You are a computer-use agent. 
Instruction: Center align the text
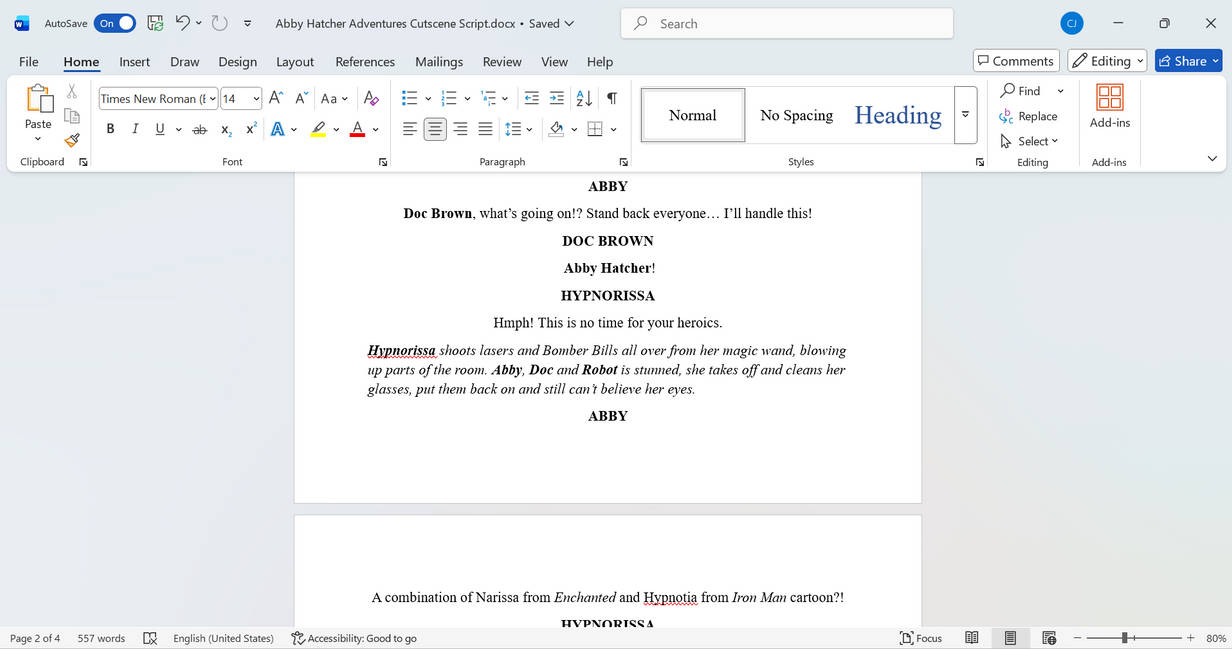point(435,129)
